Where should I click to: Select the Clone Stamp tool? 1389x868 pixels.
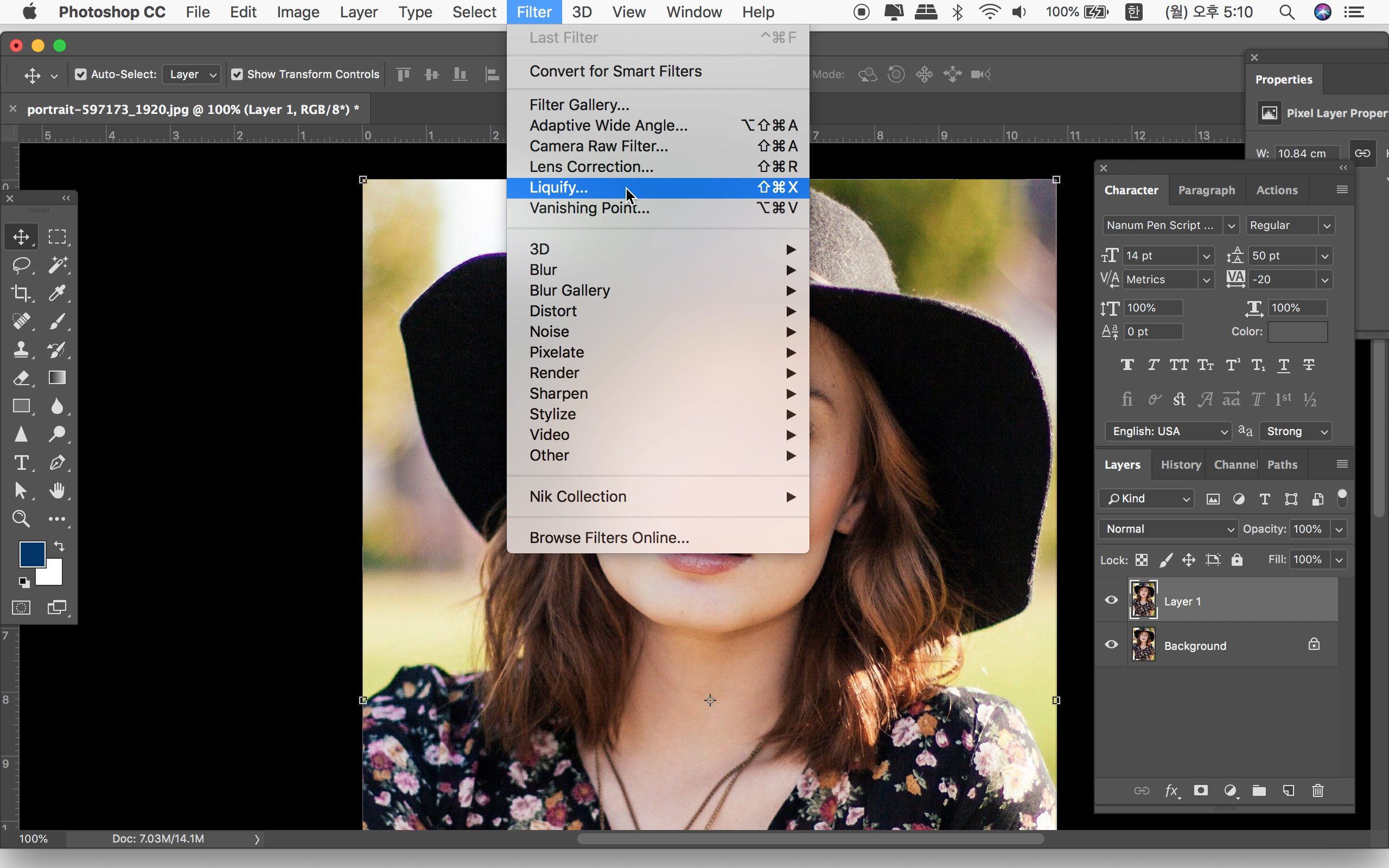pos(21,349)
